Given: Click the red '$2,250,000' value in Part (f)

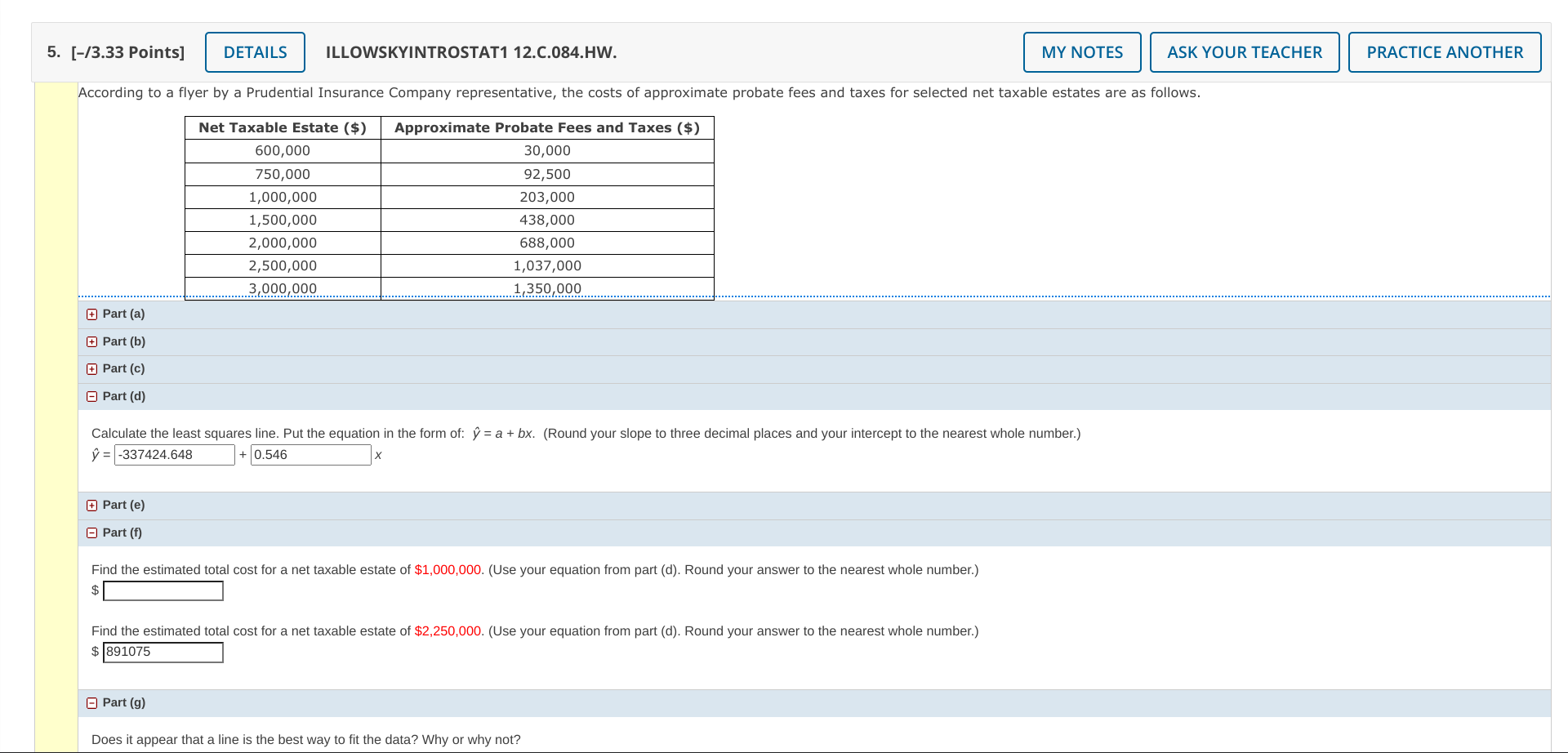Looking at the screenshot, I should [448, 631].
